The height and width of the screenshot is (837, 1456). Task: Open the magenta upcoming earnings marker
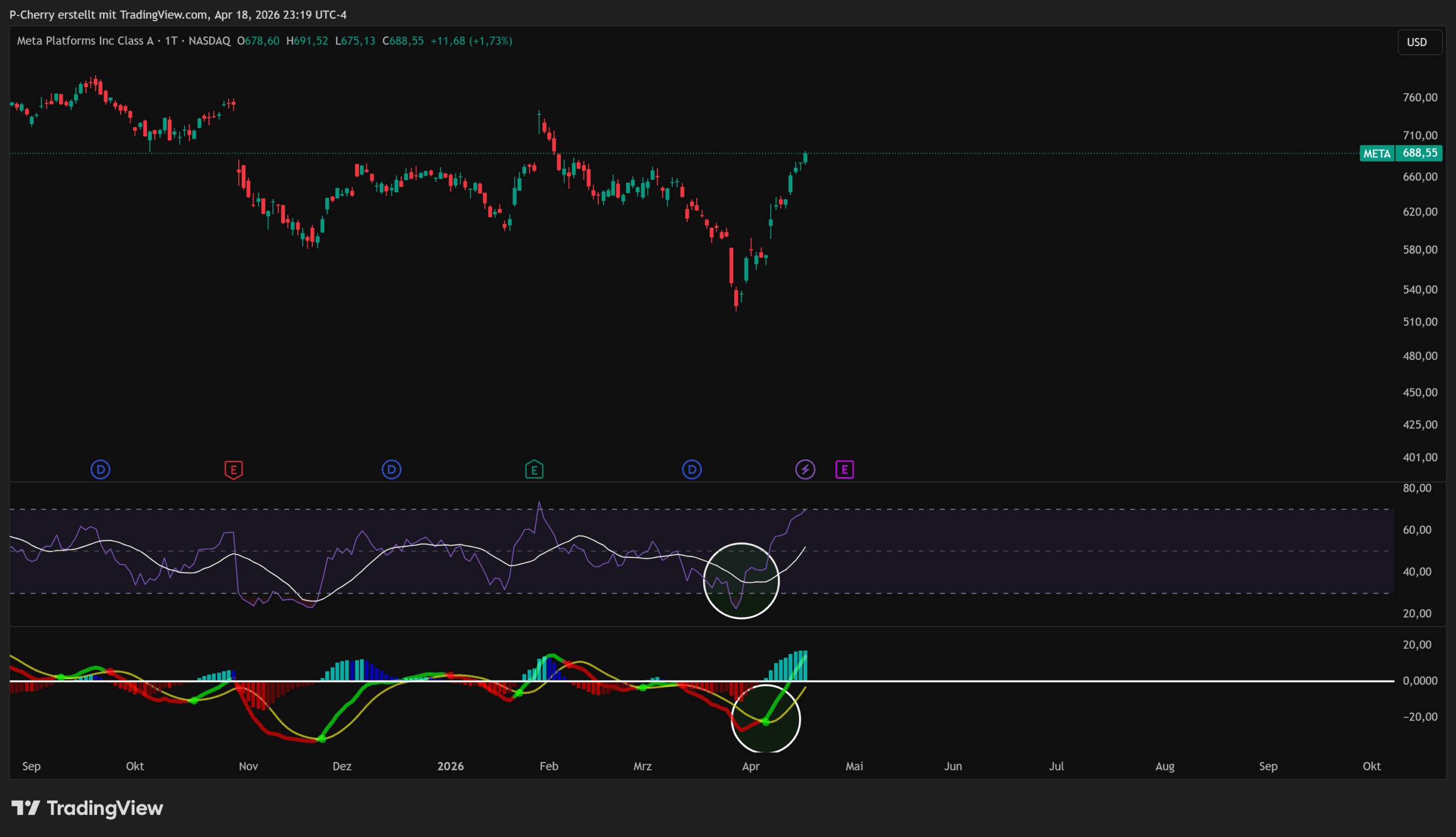845,470
